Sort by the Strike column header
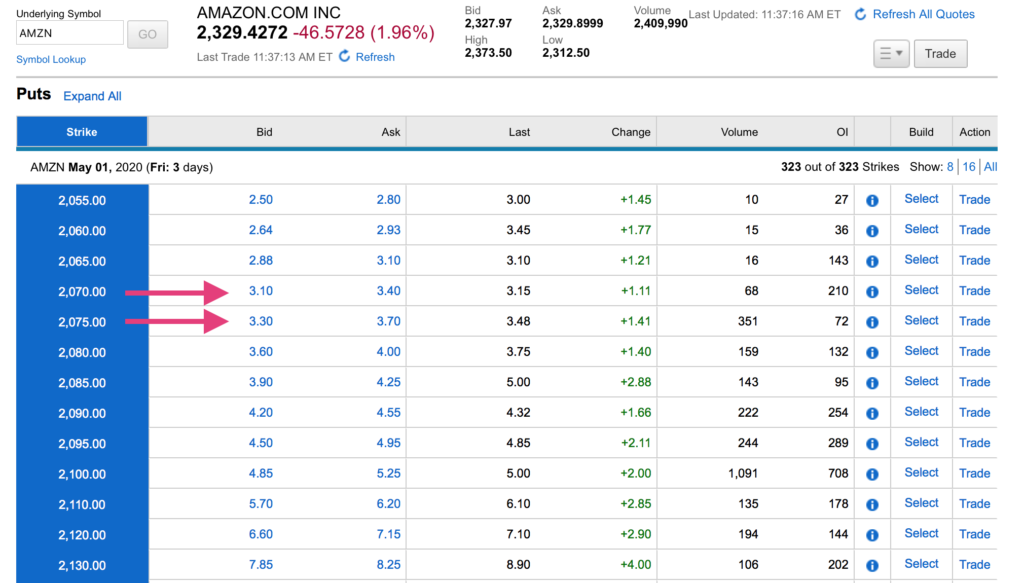This screenshot has width=1024, height=583. [82, 132]
